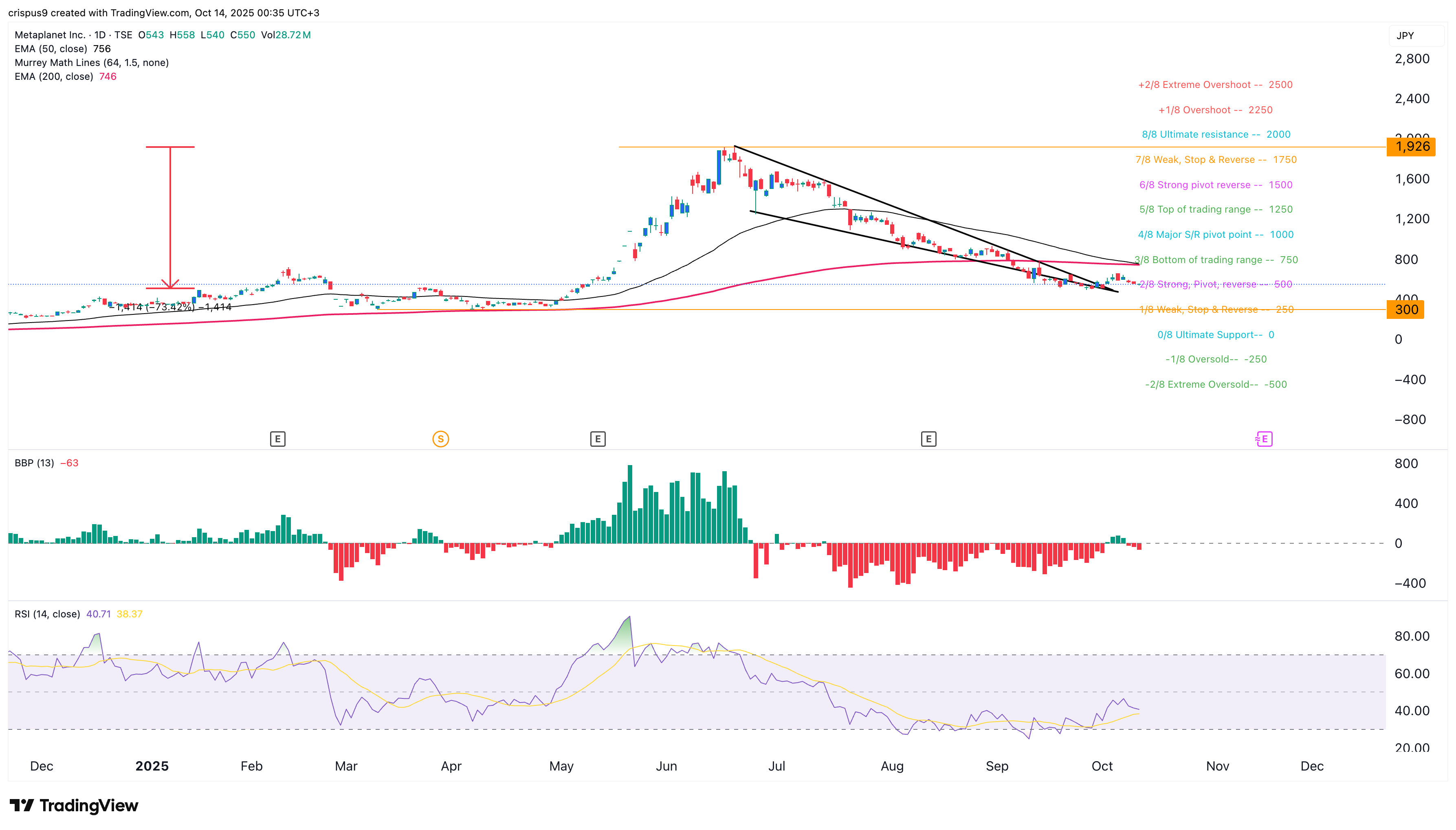Click the 2025 label on time axis
The width and height of the screenshot is (1456, 830).
152,766
